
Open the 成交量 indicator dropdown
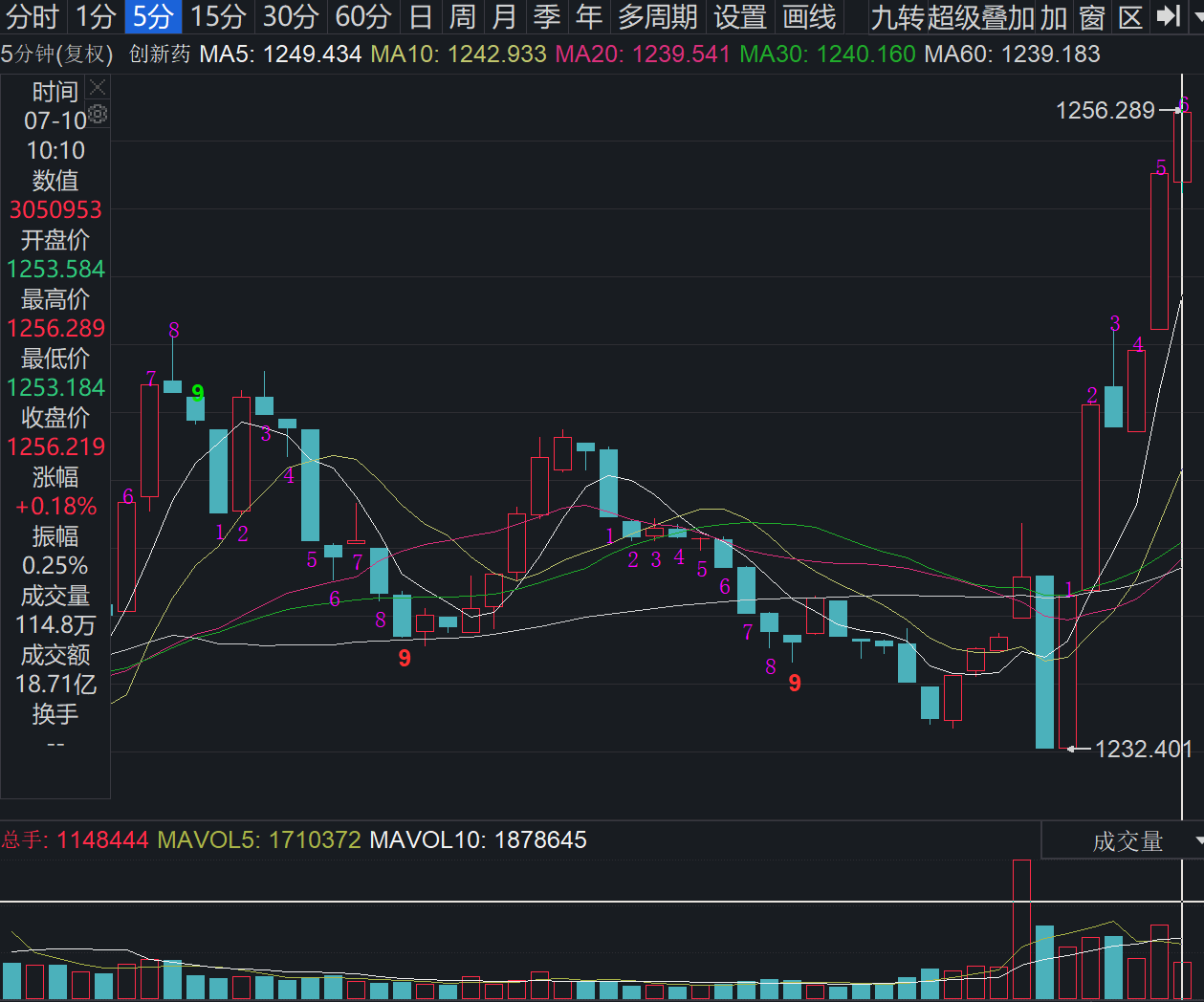(x=1123, y=840)
